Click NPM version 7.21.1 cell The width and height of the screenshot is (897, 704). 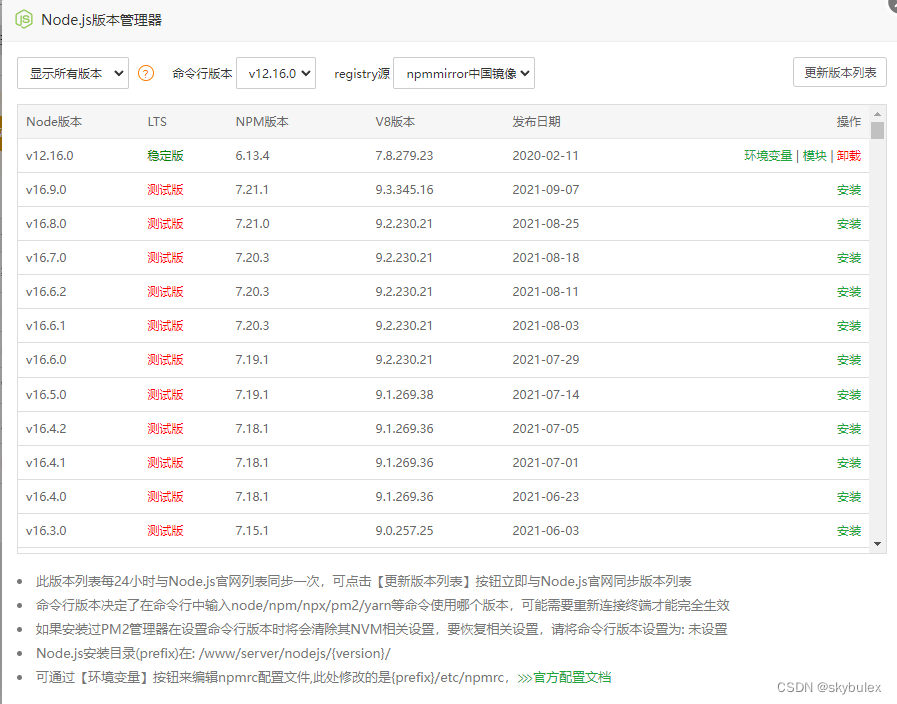click(252, 190)
